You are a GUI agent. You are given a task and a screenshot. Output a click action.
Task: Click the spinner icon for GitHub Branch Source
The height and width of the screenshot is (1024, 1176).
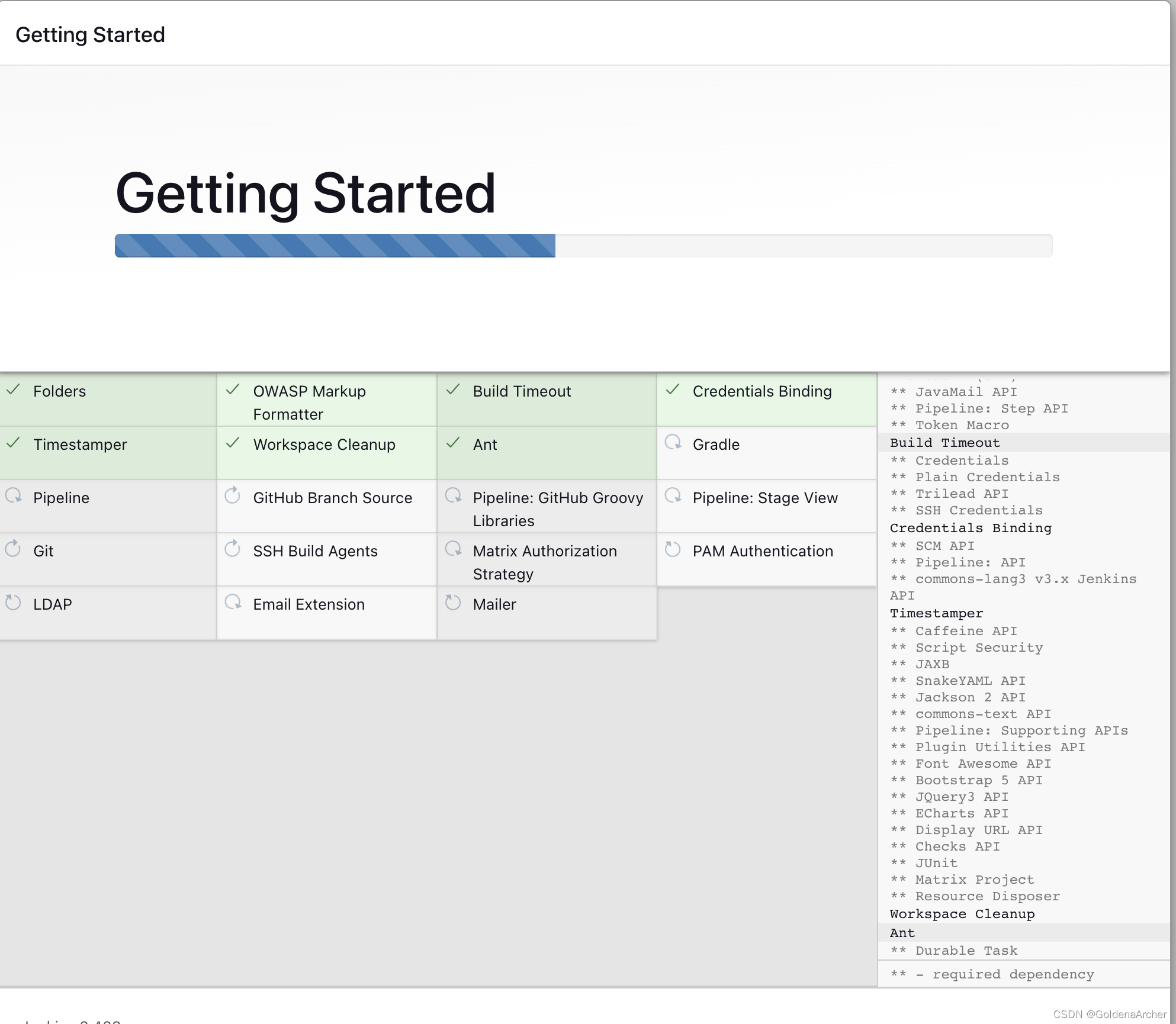click(233, 495)
